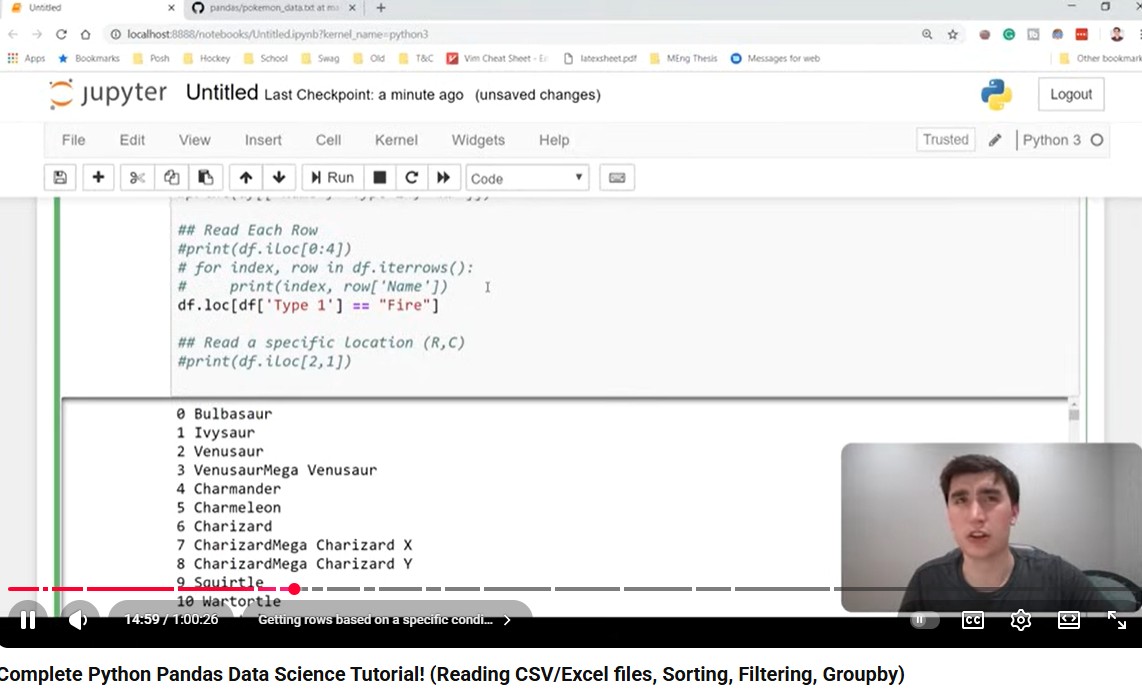Open the command palette keyboard icon
The height and width of the screenshot is (691, 1142).
tap(617, 178)
